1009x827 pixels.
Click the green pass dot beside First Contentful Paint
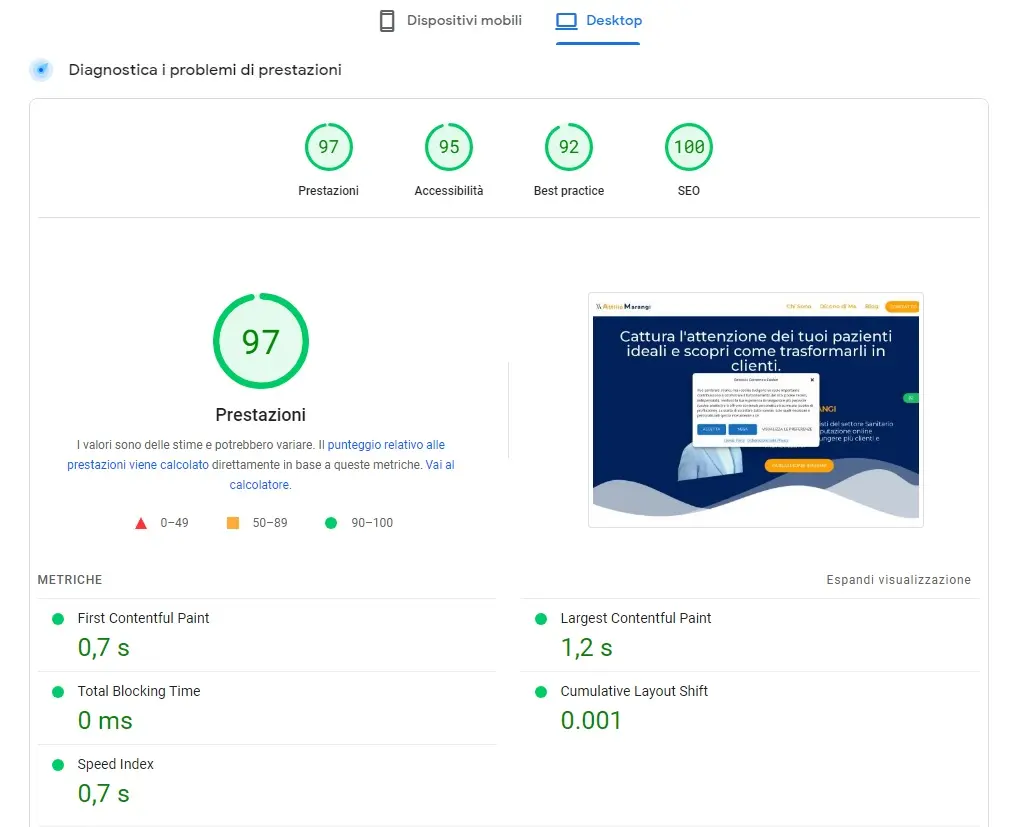(x=60, y=618)
